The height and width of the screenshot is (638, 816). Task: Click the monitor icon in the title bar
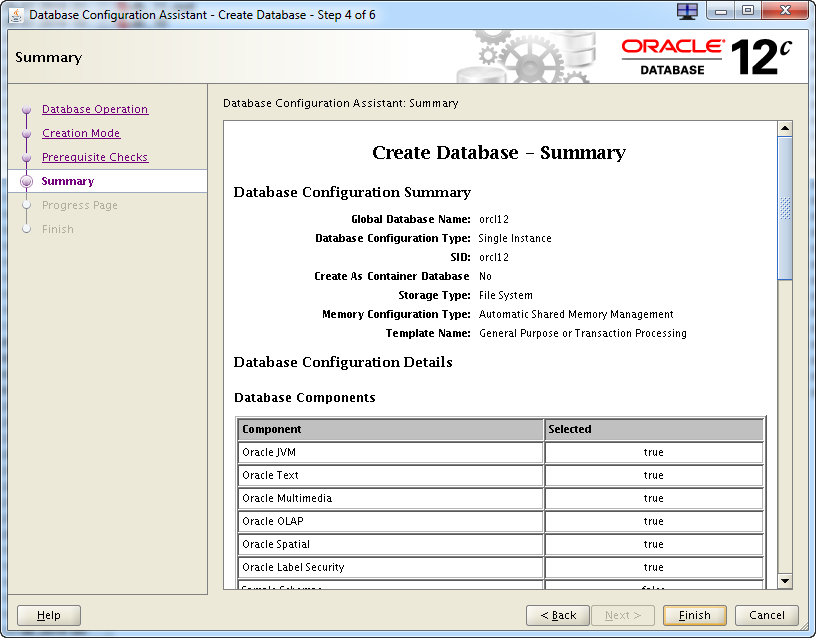pos(687,11)
